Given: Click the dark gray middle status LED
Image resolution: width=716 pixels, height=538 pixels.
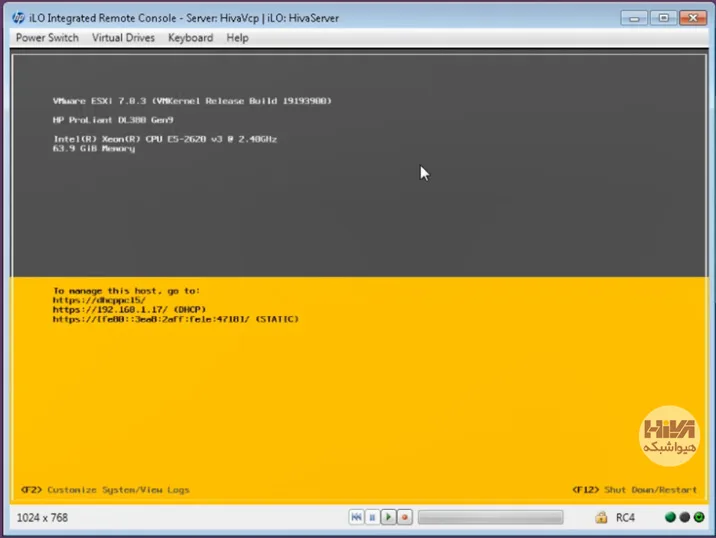Looking at the screenshot, I should pos(684,517).
